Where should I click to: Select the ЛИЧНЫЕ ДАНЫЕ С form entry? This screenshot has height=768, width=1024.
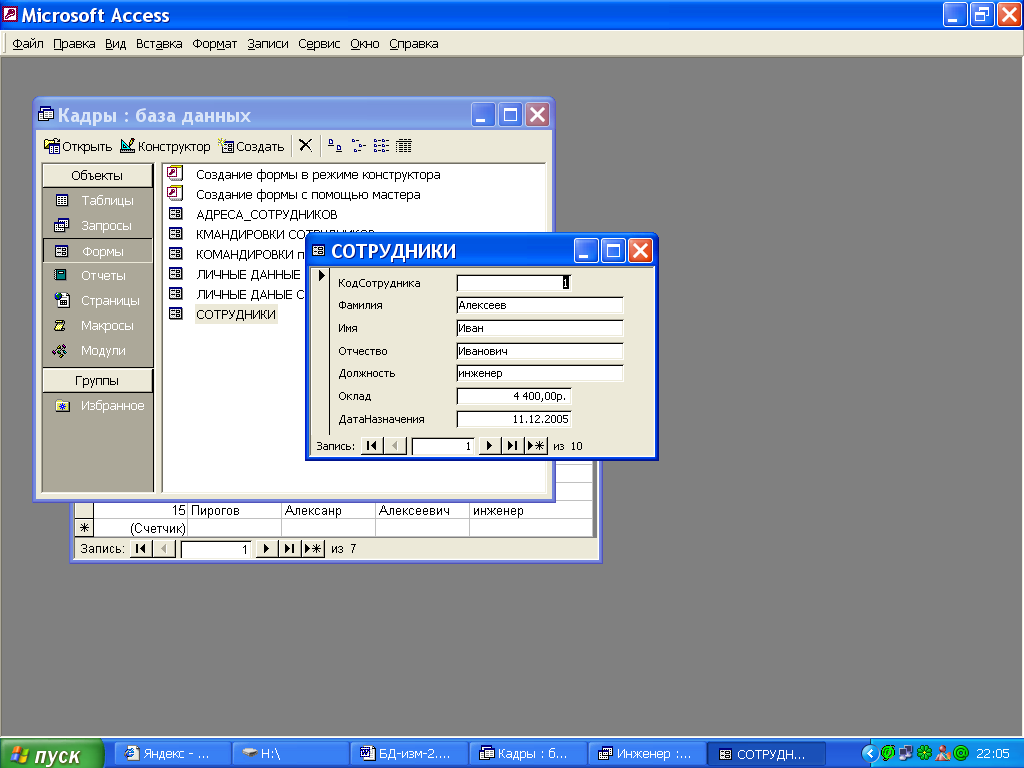(x=250, y=295)
